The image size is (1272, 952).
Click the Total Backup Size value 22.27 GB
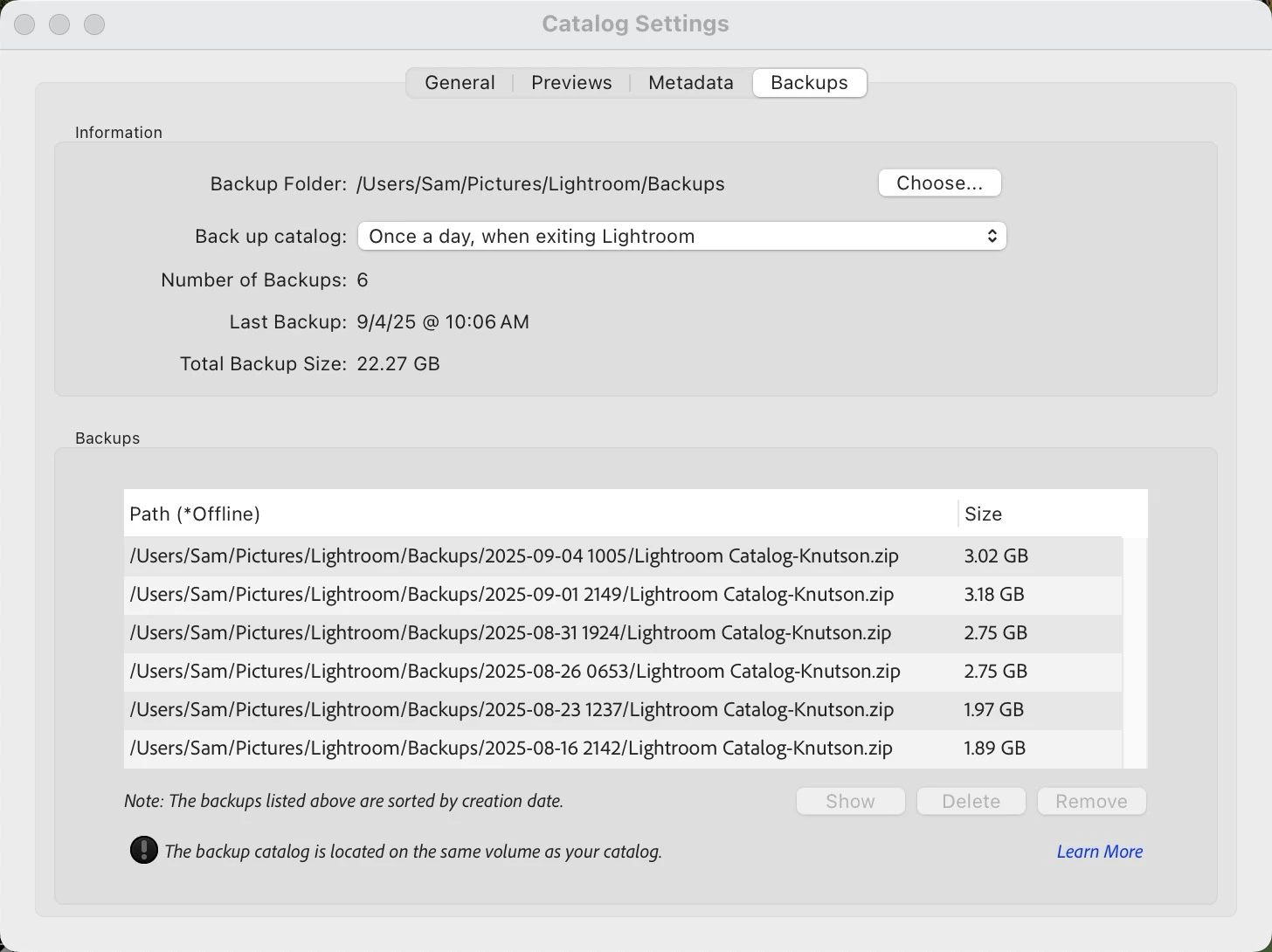point(398,364)
